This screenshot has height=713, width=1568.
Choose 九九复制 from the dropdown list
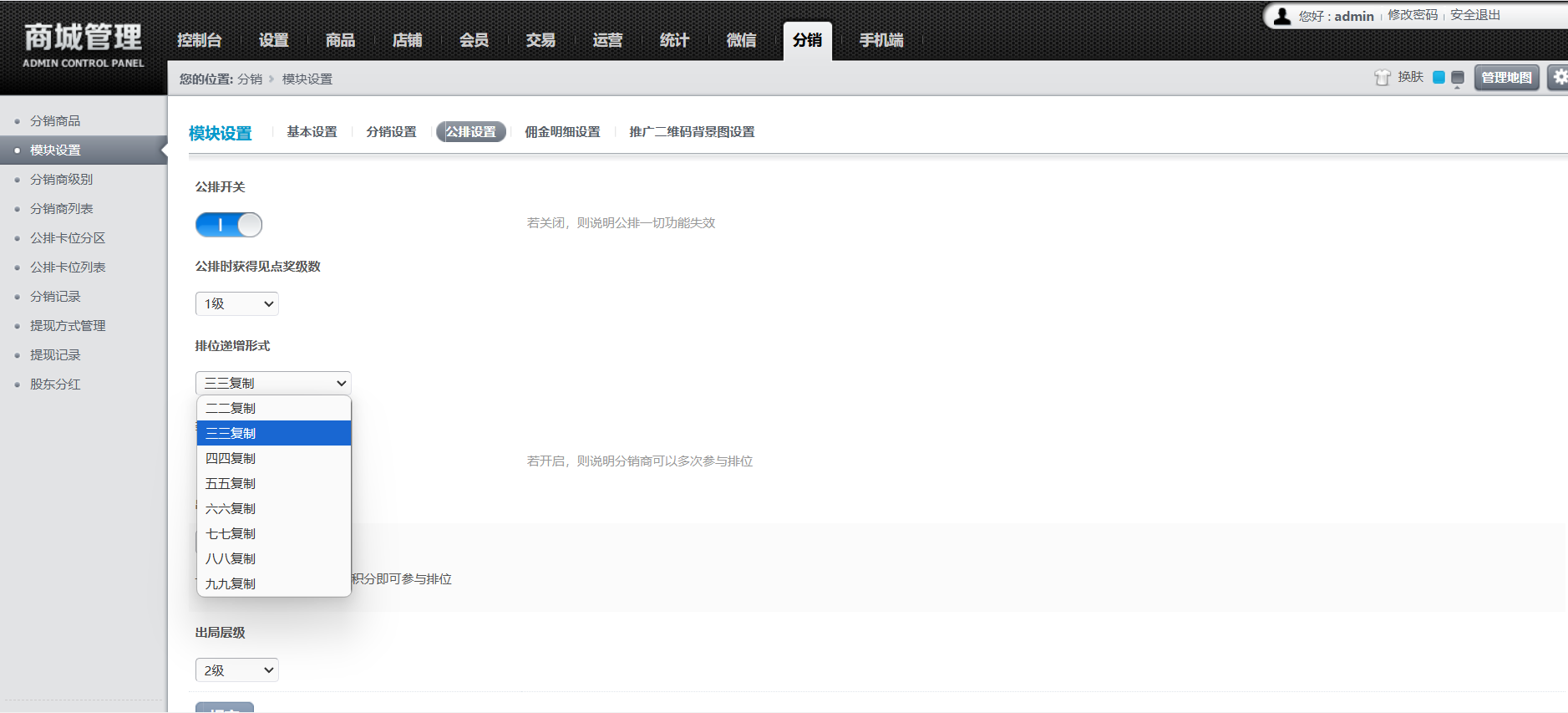pos(231,583)
